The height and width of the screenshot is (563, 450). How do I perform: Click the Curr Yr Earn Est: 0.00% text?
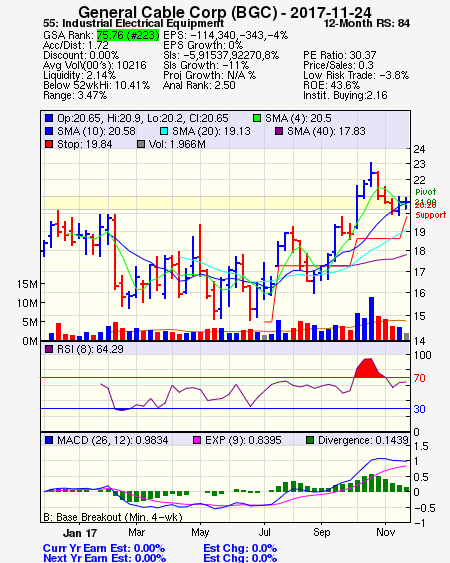(x=104, y=548)
